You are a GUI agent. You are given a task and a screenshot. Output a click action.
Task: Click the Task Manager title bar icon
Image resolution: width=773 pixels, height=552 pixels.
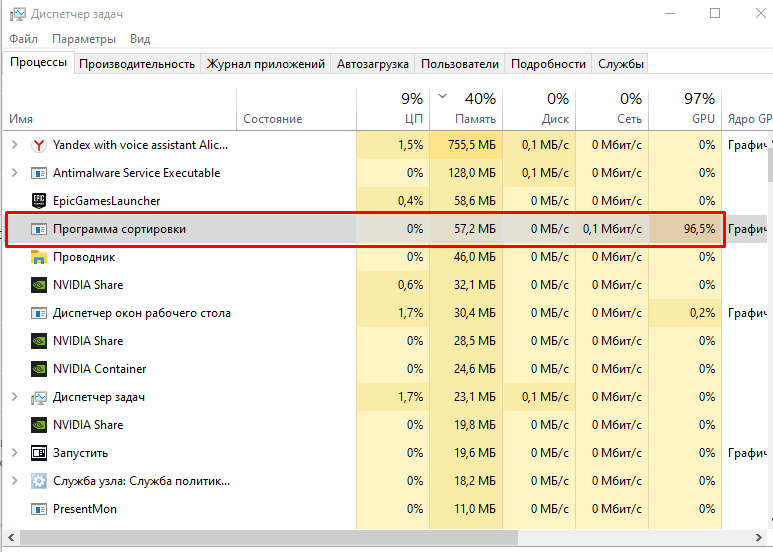click(x=18, y=14)
